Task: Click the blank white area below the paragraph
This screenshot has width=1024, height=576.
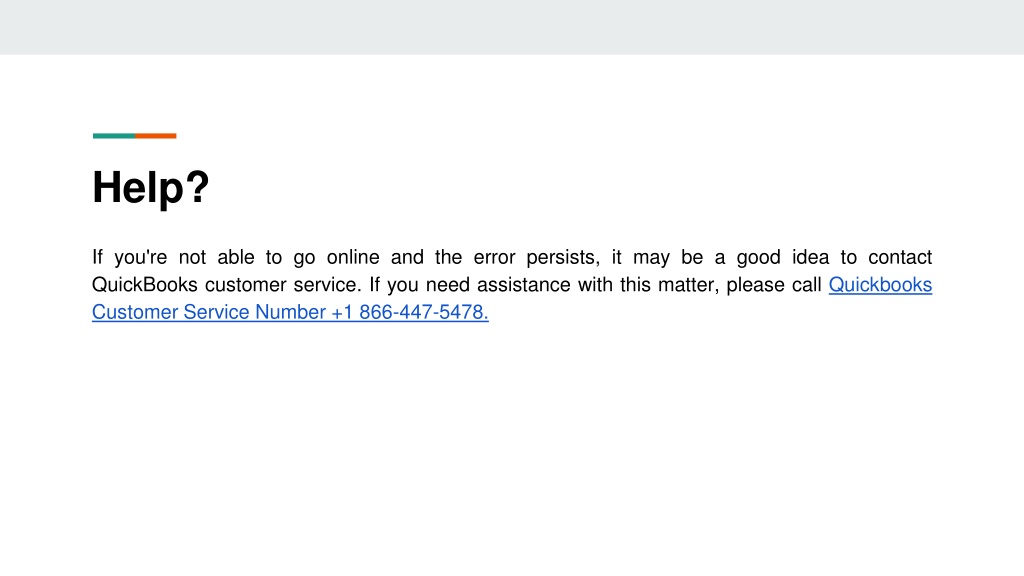Action: tap(512, 451)
